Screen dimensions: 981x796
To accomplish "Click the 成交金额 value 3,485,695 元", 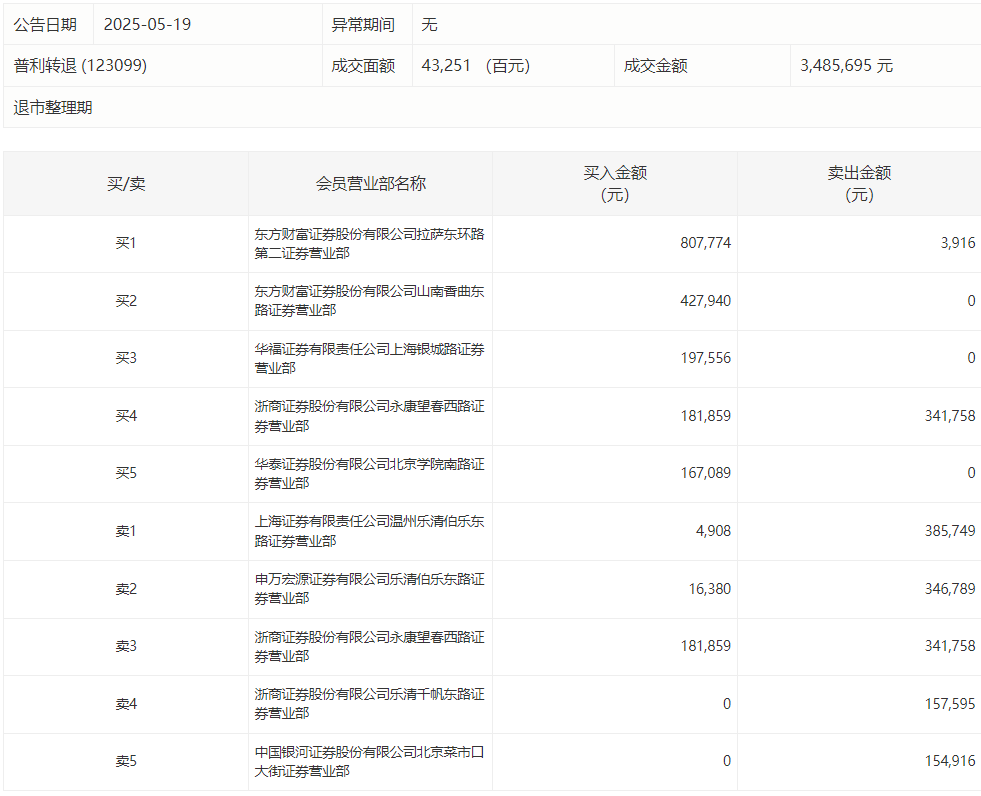I will pos(846,66).
